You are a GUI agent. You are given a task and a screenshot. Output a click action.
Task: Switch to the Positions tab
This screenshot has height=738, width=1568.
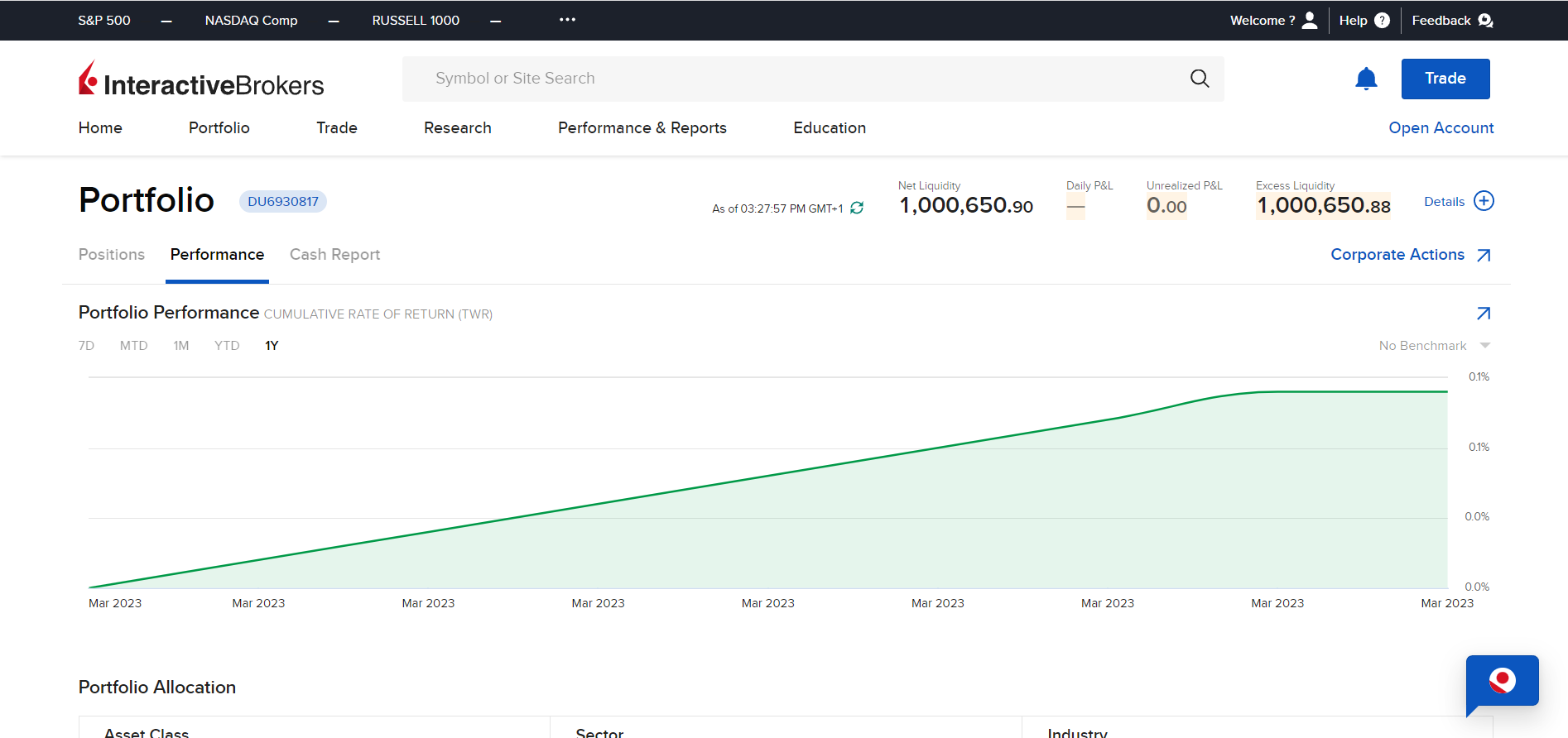tap(112, 254)
